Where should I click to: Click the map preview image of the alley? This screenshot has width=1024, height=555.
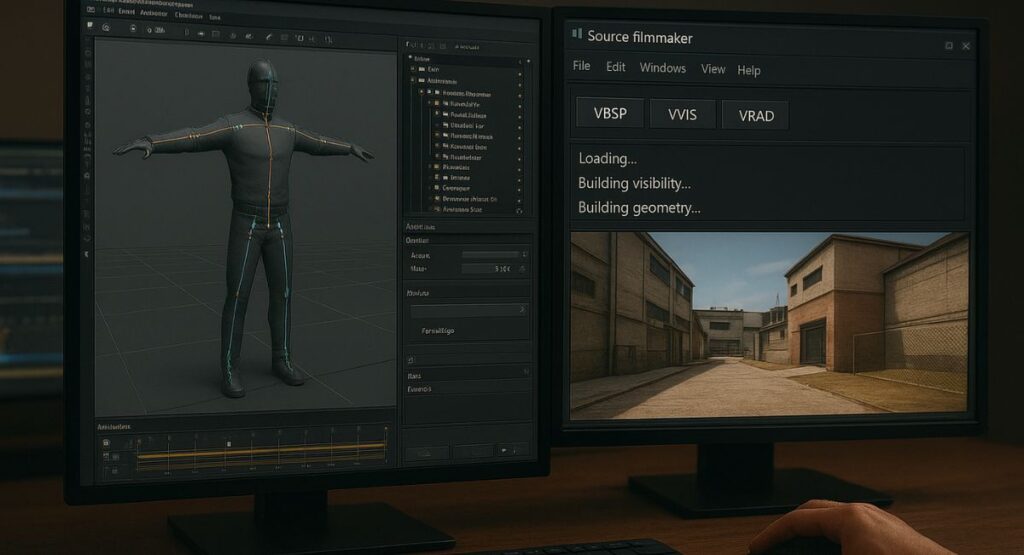tap(768, 323)
